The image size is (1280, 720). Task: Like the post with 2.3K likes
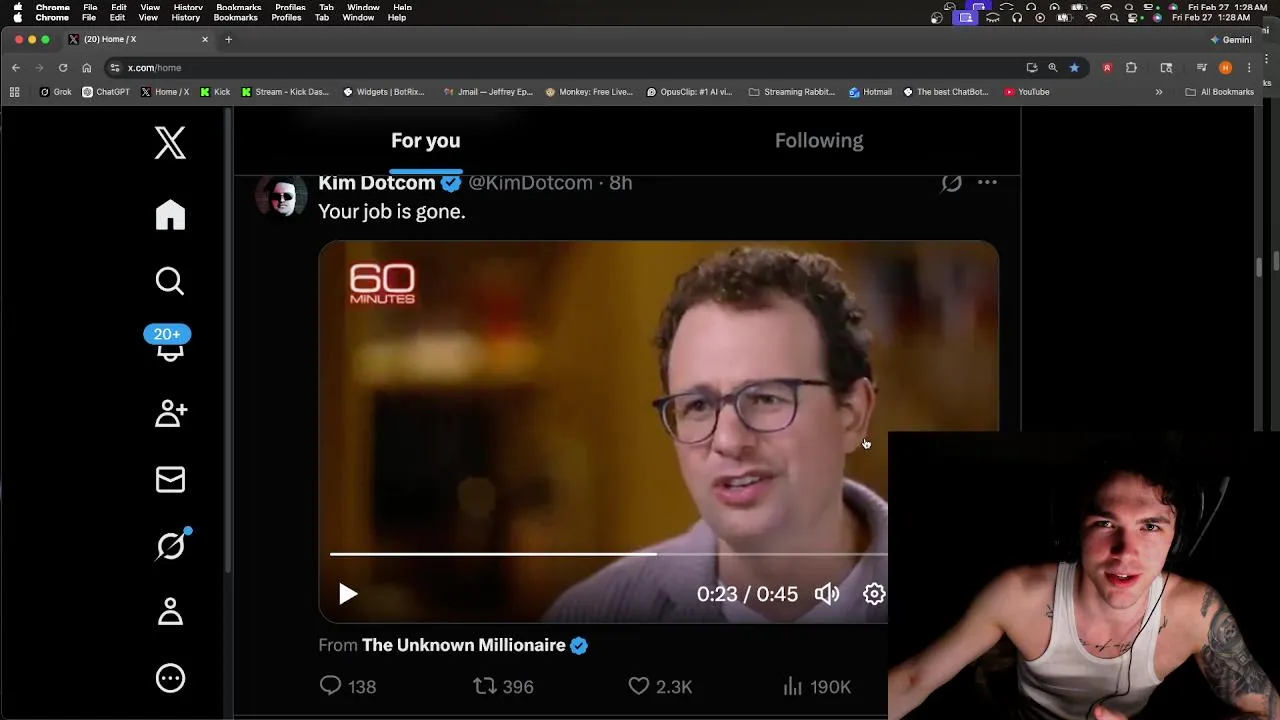(660, 686)
